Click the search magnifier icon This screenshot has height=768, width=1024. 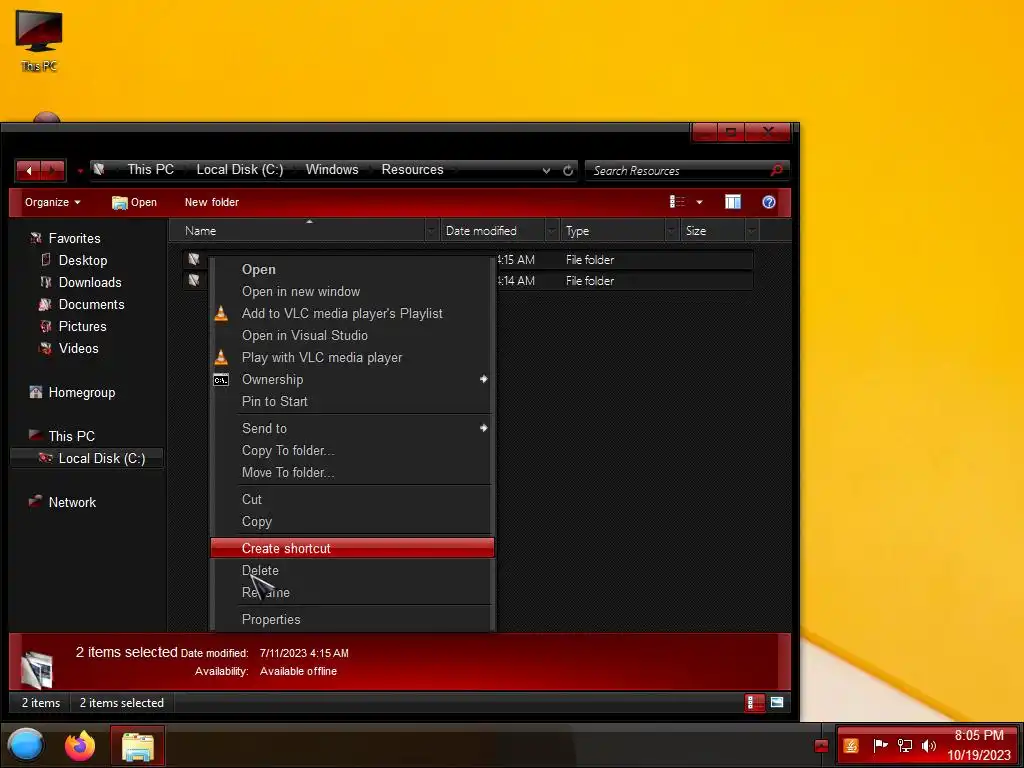776,170
